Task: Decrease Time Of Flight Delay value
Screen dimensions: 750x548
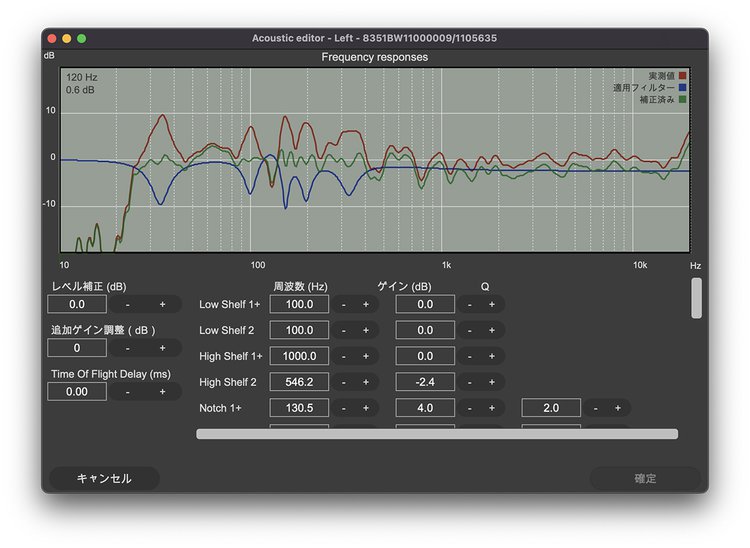Action: 127,392
